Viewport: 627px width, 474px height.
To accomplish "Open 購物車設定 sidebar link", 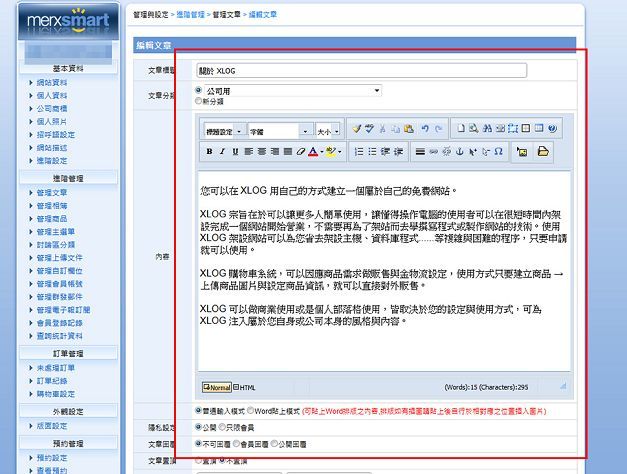I will [56, 394].
